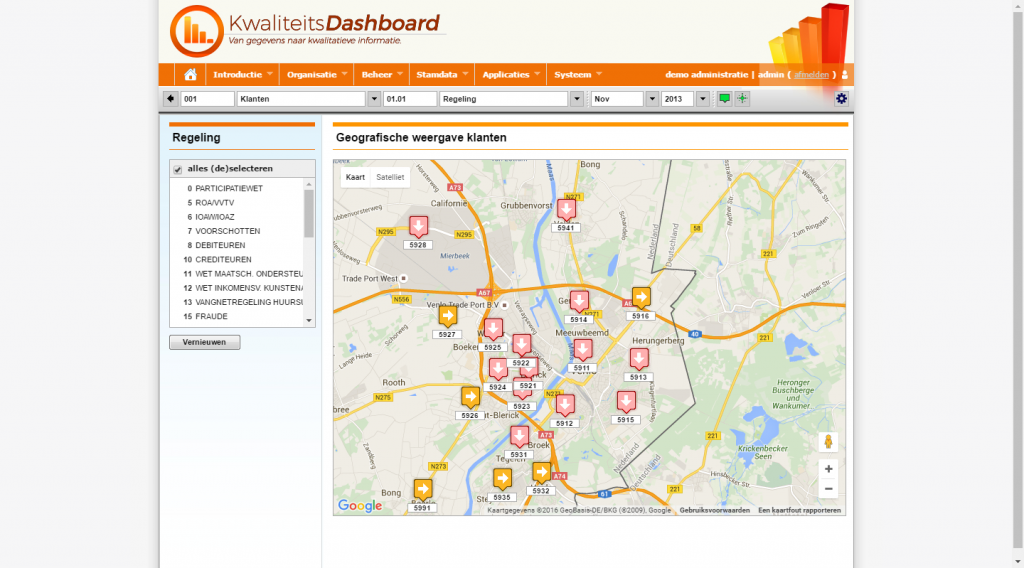Click the green comment bubble icon

(x=725, y=99)
